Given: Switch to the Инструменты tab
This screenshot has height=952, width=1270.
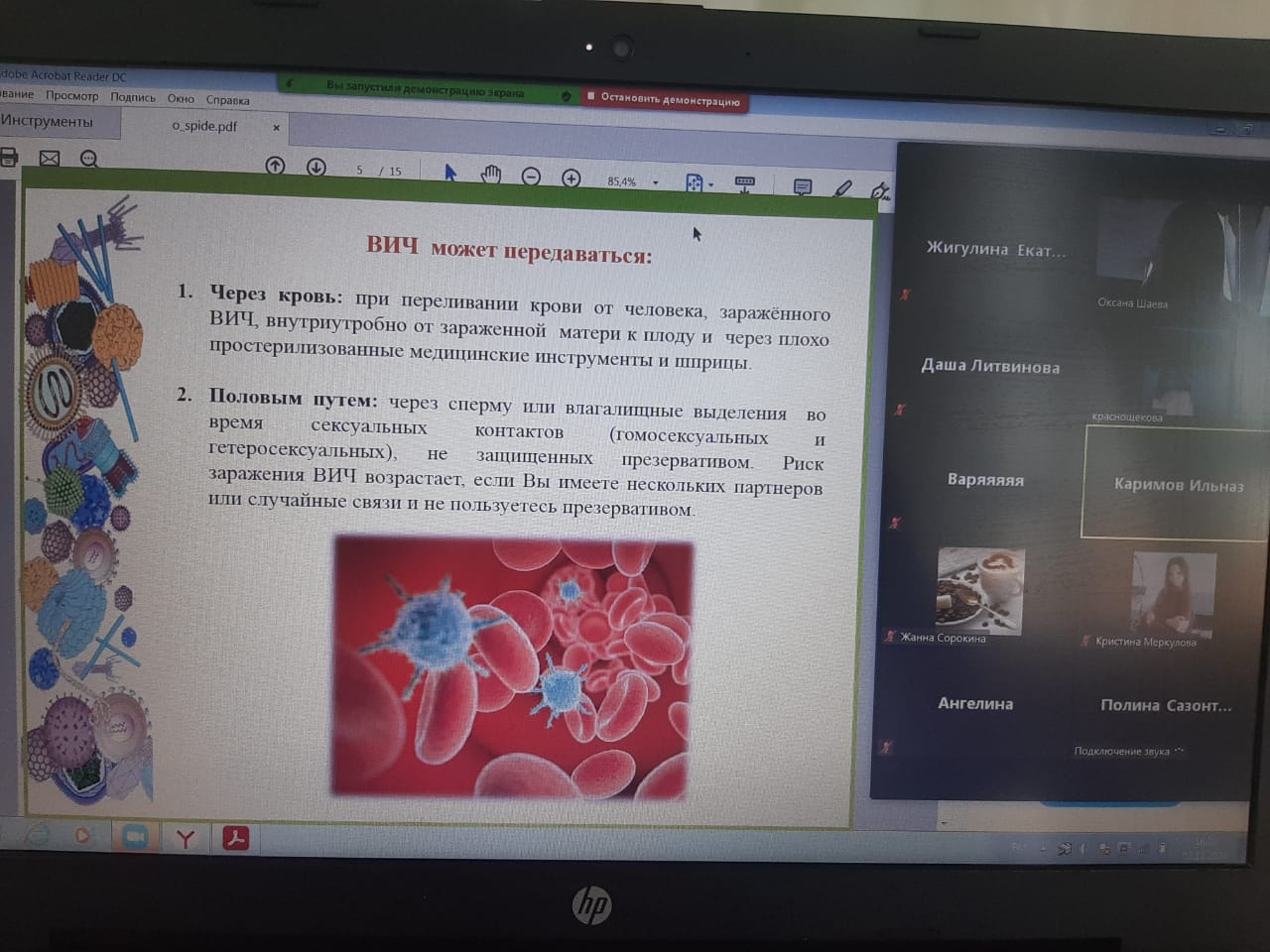Looking at the screenshot, I should click(47, 121).
